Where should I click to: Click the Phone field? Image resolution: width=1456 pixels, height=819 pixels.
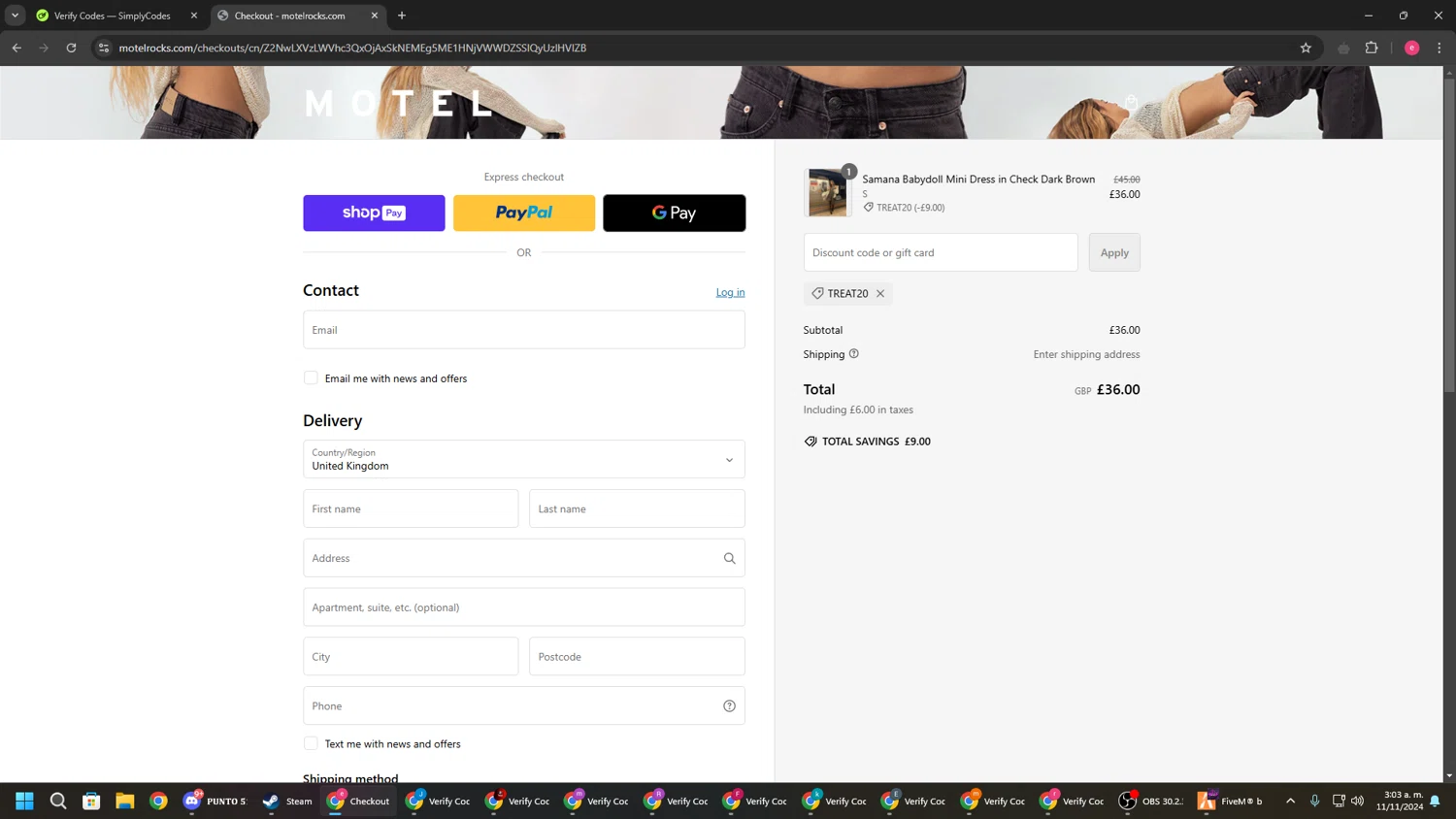[x=524, y=705]
